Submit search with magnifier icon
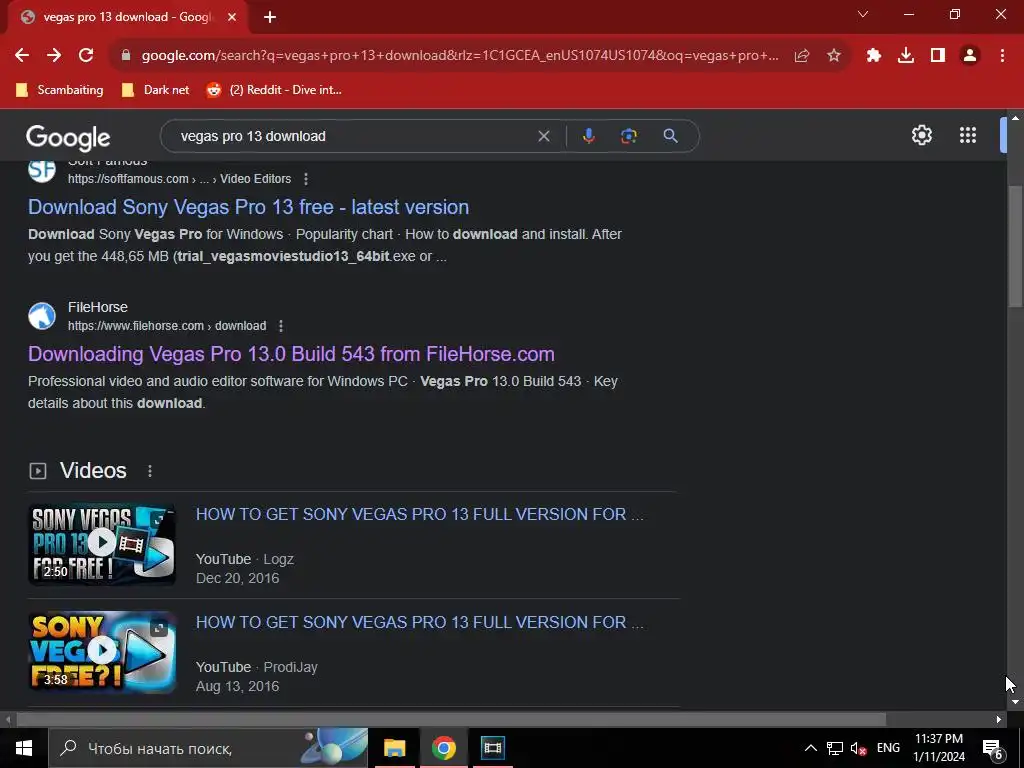This screenshot has width=1024, height=768. pos(670,136)
